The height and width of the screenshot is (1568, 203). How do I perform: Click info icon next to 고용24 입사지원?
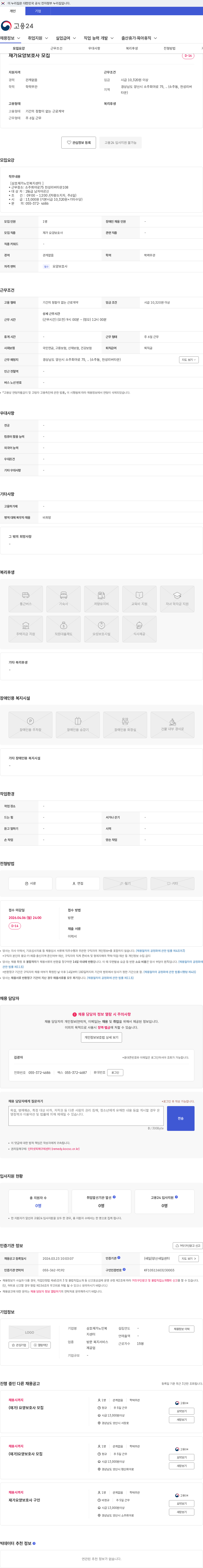pyautogui.click(x=177, y=1197)
